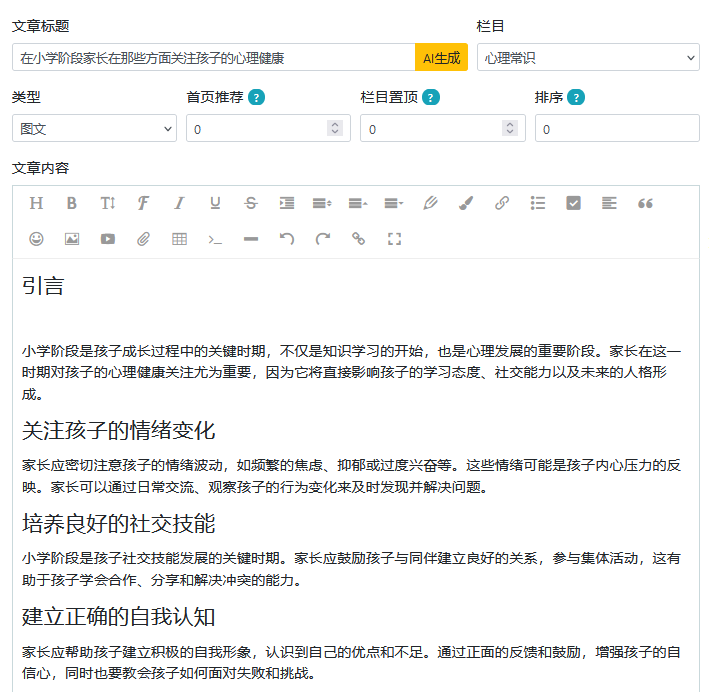Click the 文章标题 input field

pyautogui.click(x=213, y=57)
